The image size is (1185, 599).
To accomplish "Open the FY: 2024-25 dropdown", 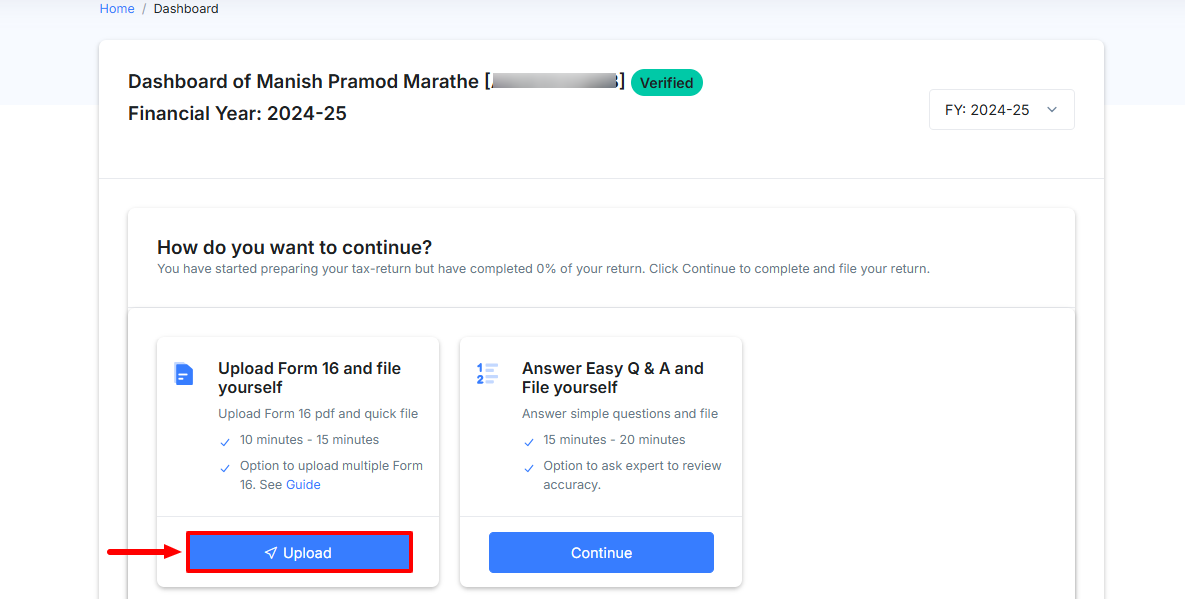I will [1001, 110].
